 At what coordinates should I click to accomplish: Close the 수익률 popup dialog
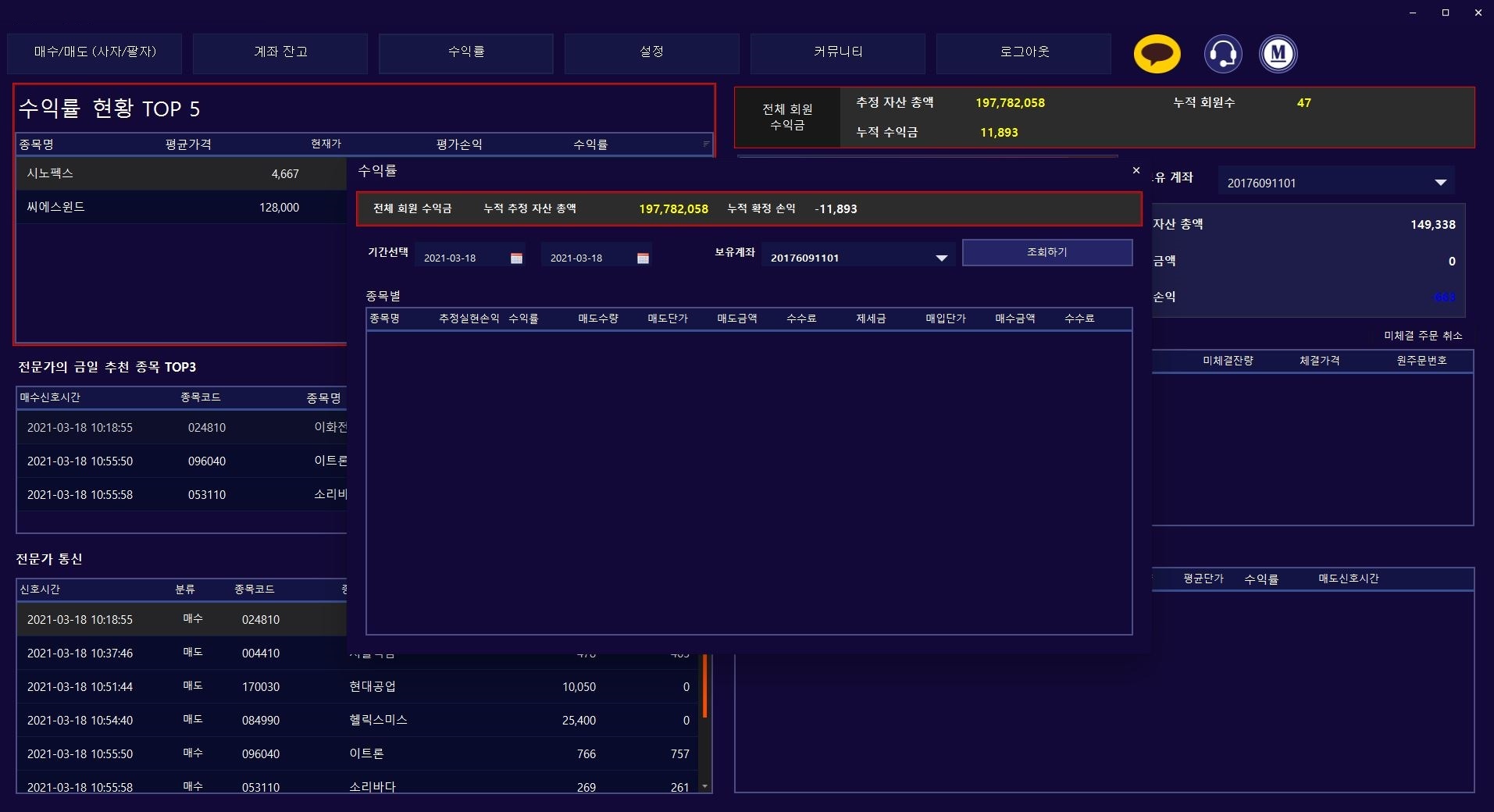(1136, 170)
